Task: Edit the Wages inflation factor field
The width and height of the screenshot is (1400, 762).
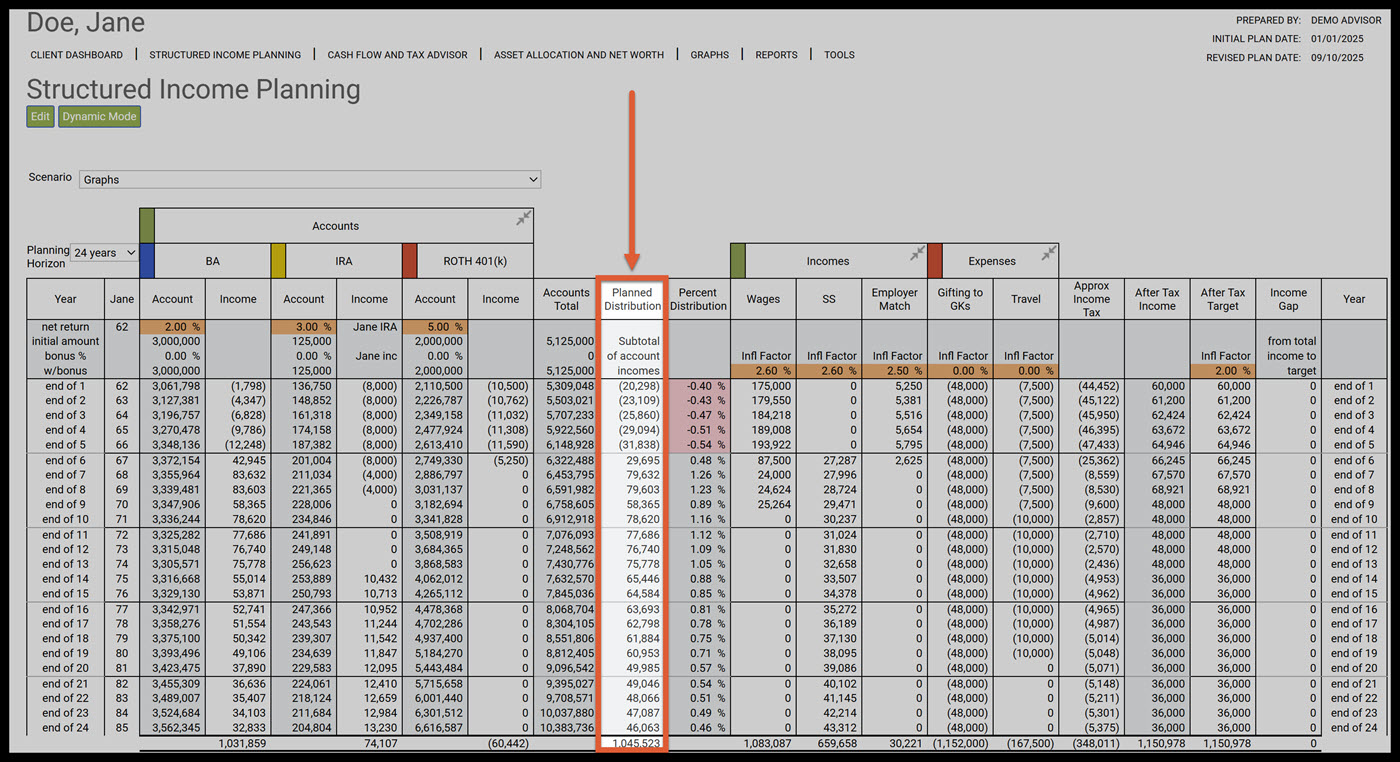Action: point(763,371)
